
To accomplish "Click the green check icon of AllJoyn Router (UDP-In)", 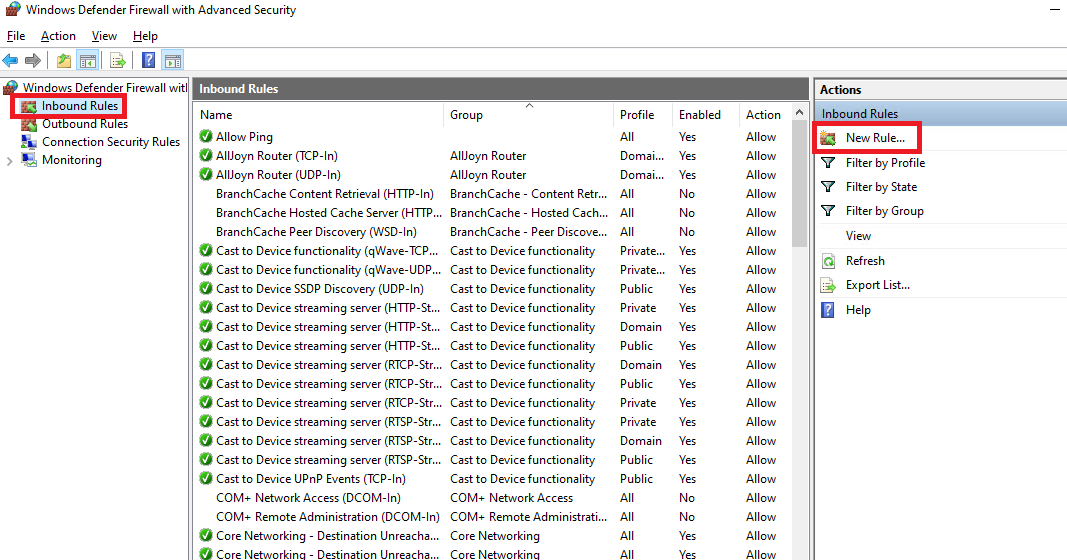I will 206,174.
